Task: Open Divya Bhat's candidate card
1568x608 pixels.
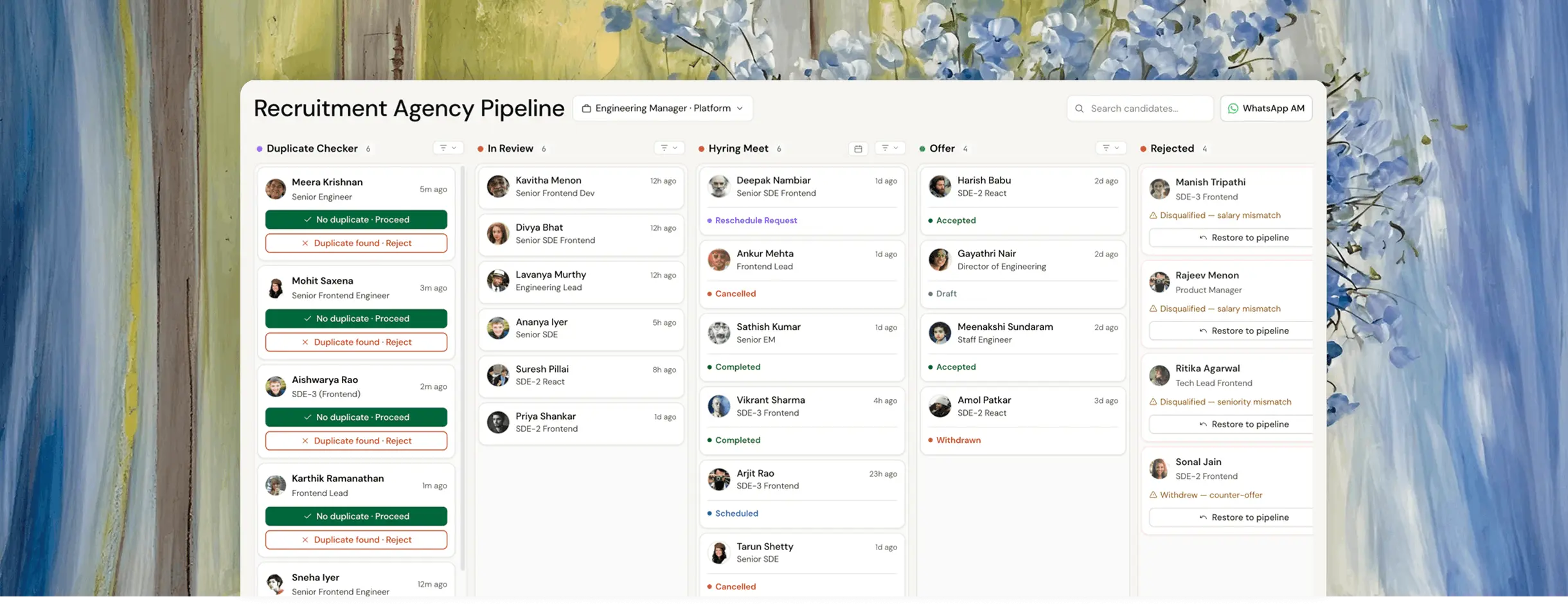Action: pyautogui.click(x=581, y=234)
